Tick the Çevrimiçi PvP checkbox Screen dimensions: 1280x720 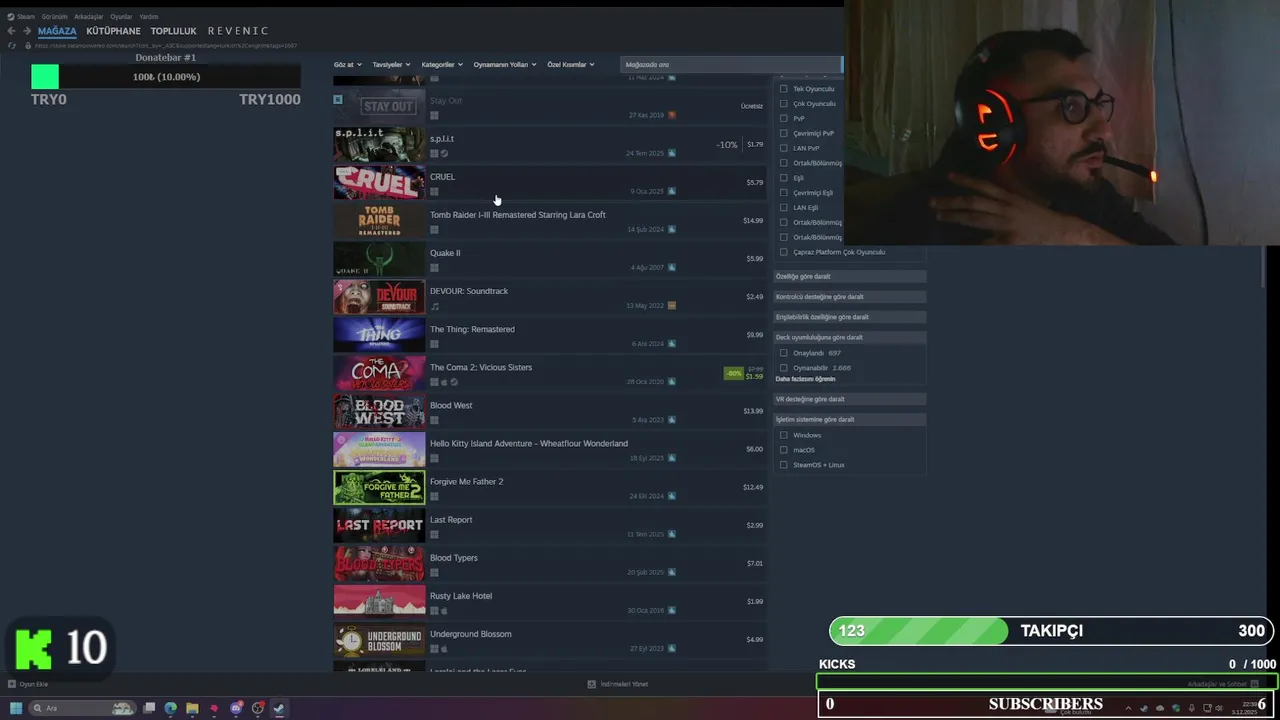click(784, 133)
